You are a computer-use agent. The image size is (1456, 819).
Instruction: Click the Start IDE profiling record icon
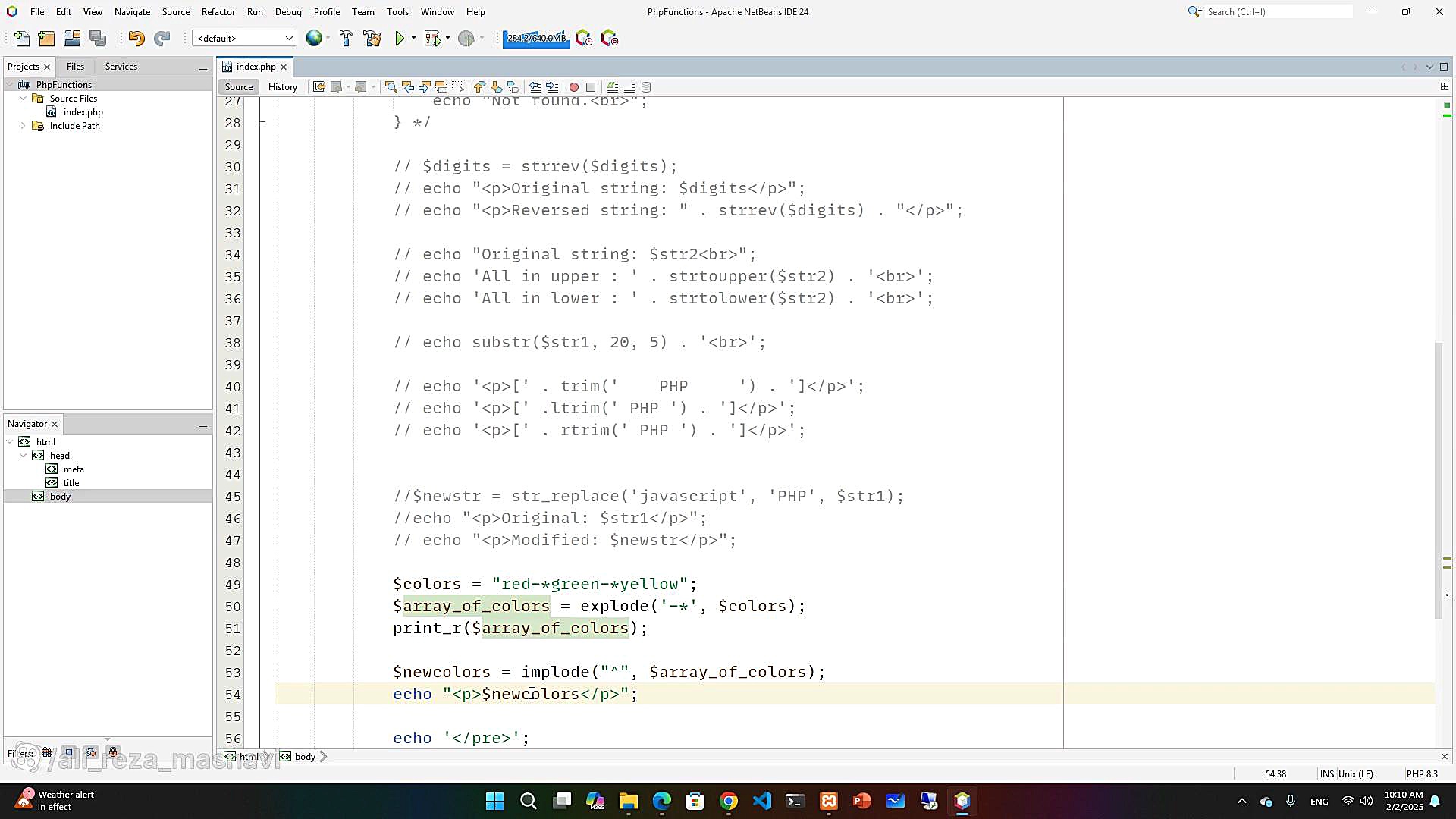(x=610, y=39)
